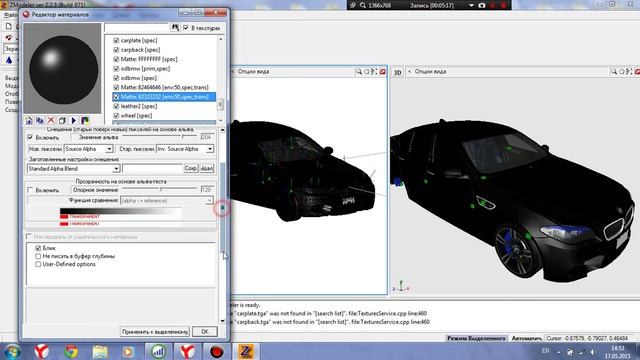
Task: Toggle the 'leather2 [spec]' material checkbox
Action: coord(116,106)
